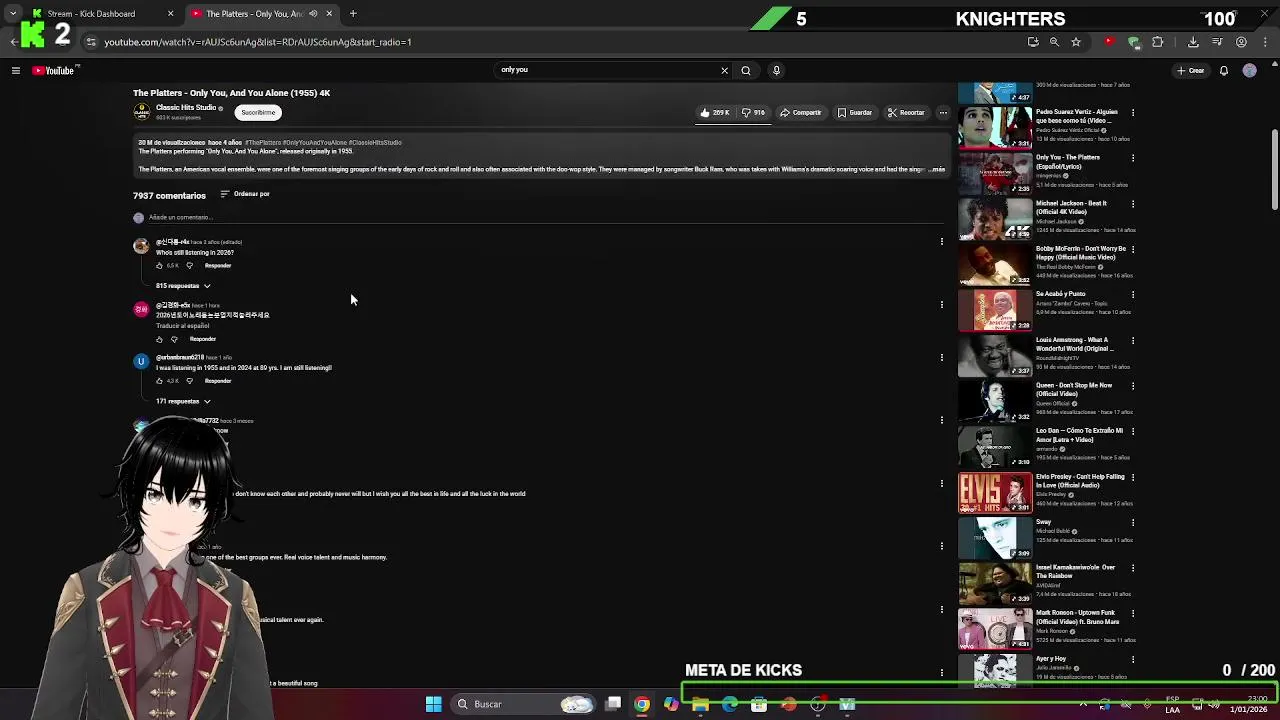Like the Korean comment
Screen dimensions: 1280x720
(159, 339)
